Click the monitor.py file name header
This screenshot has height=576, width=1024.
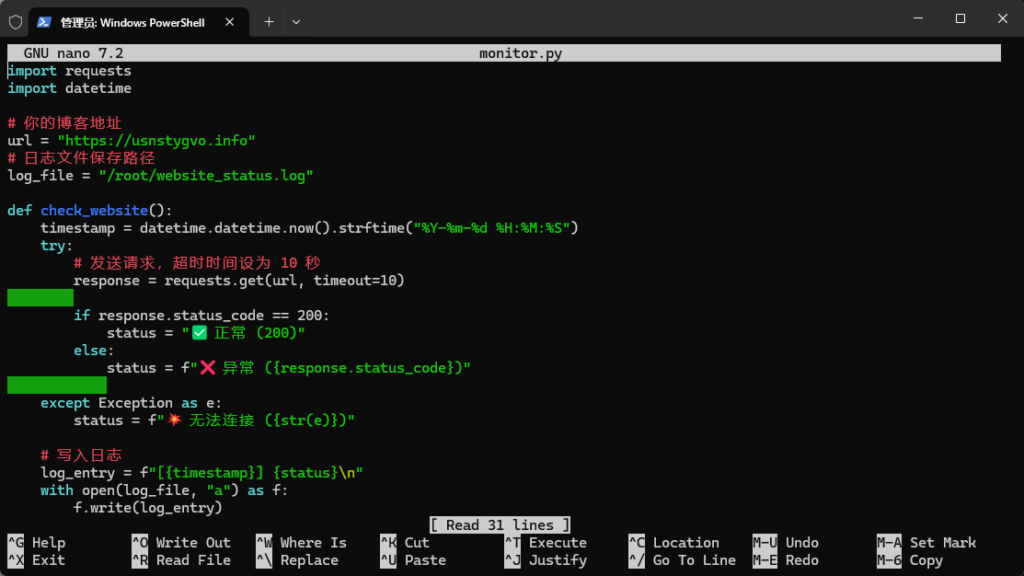(520, 53)
